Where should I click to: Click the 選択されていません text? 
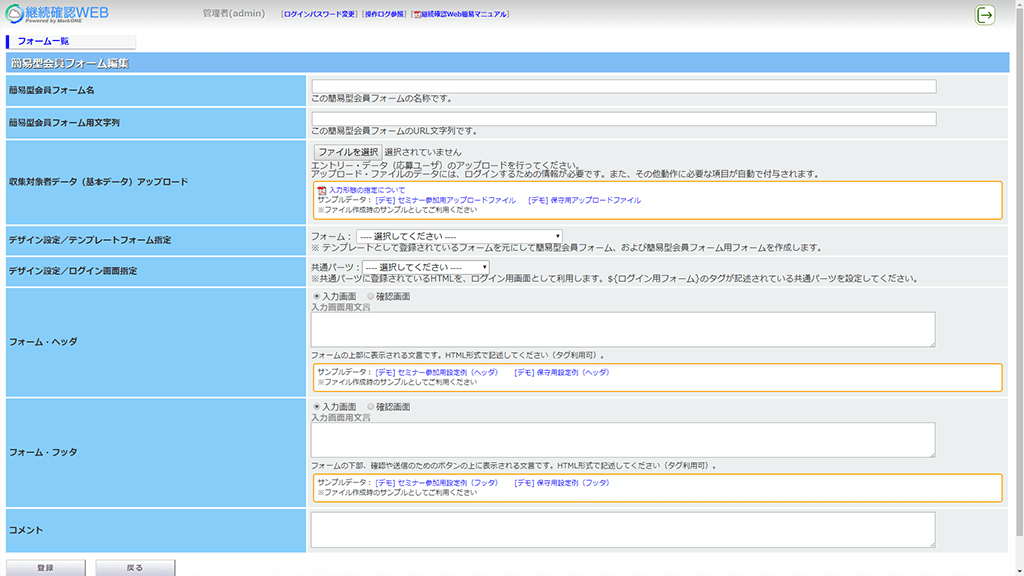point(423,152)
